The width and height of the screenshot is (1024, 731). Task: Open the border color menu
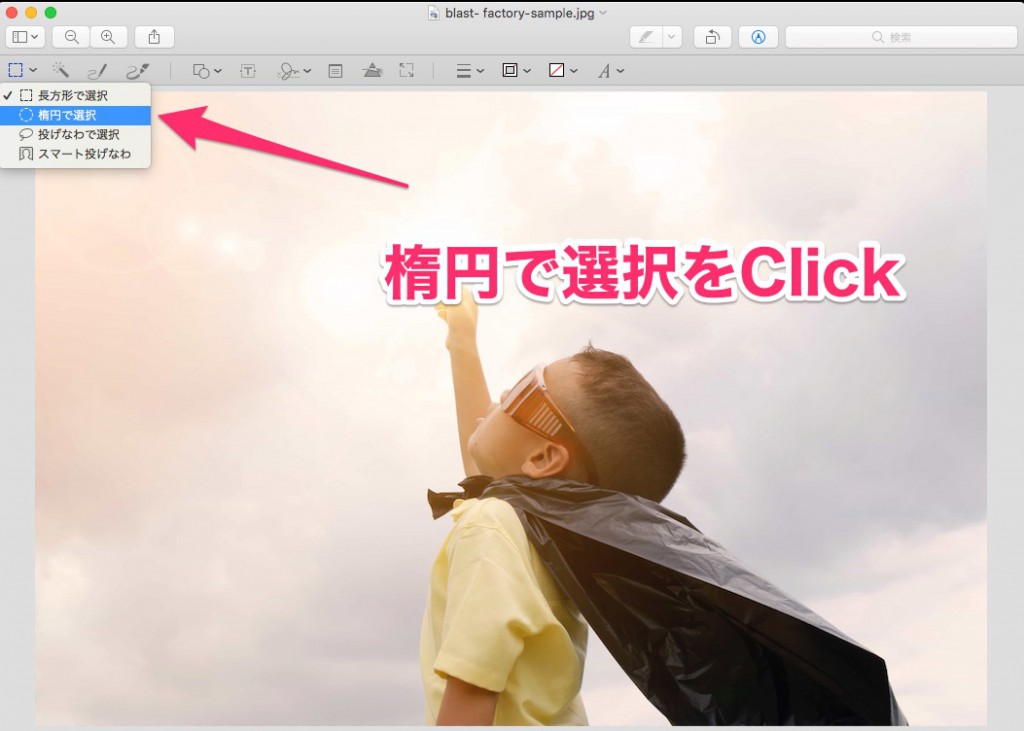tap(516, 71)
